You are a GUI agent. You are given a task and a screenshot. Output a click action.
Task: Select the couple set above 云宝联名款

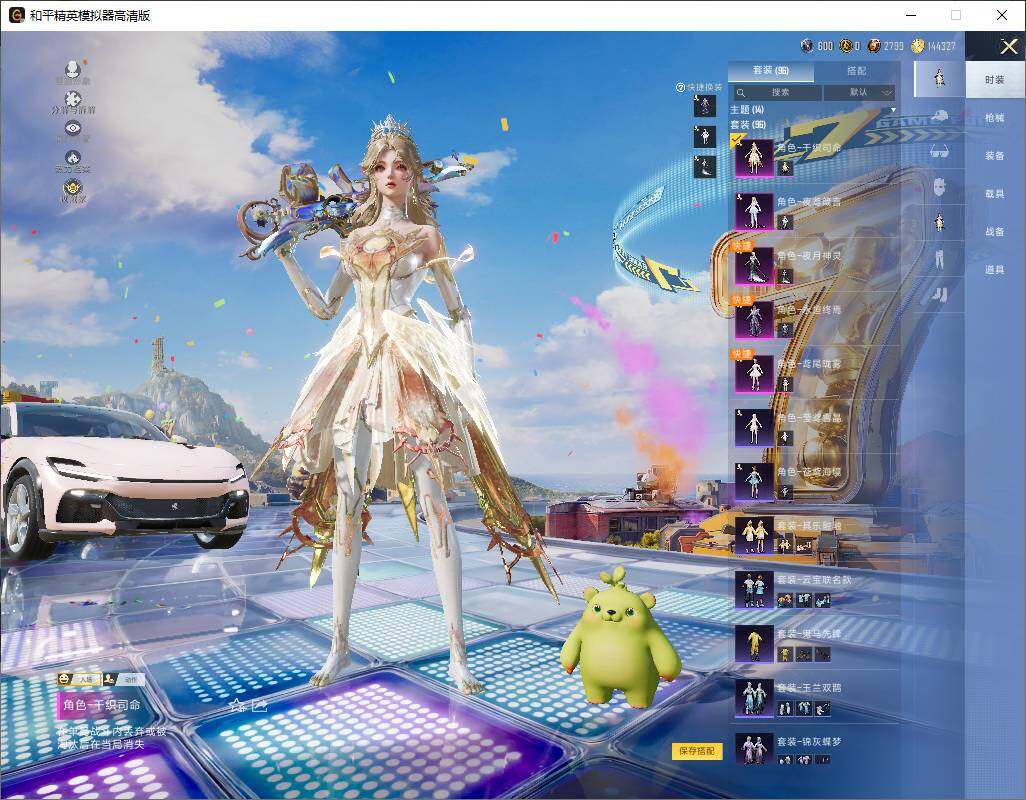tap(754, 536)
